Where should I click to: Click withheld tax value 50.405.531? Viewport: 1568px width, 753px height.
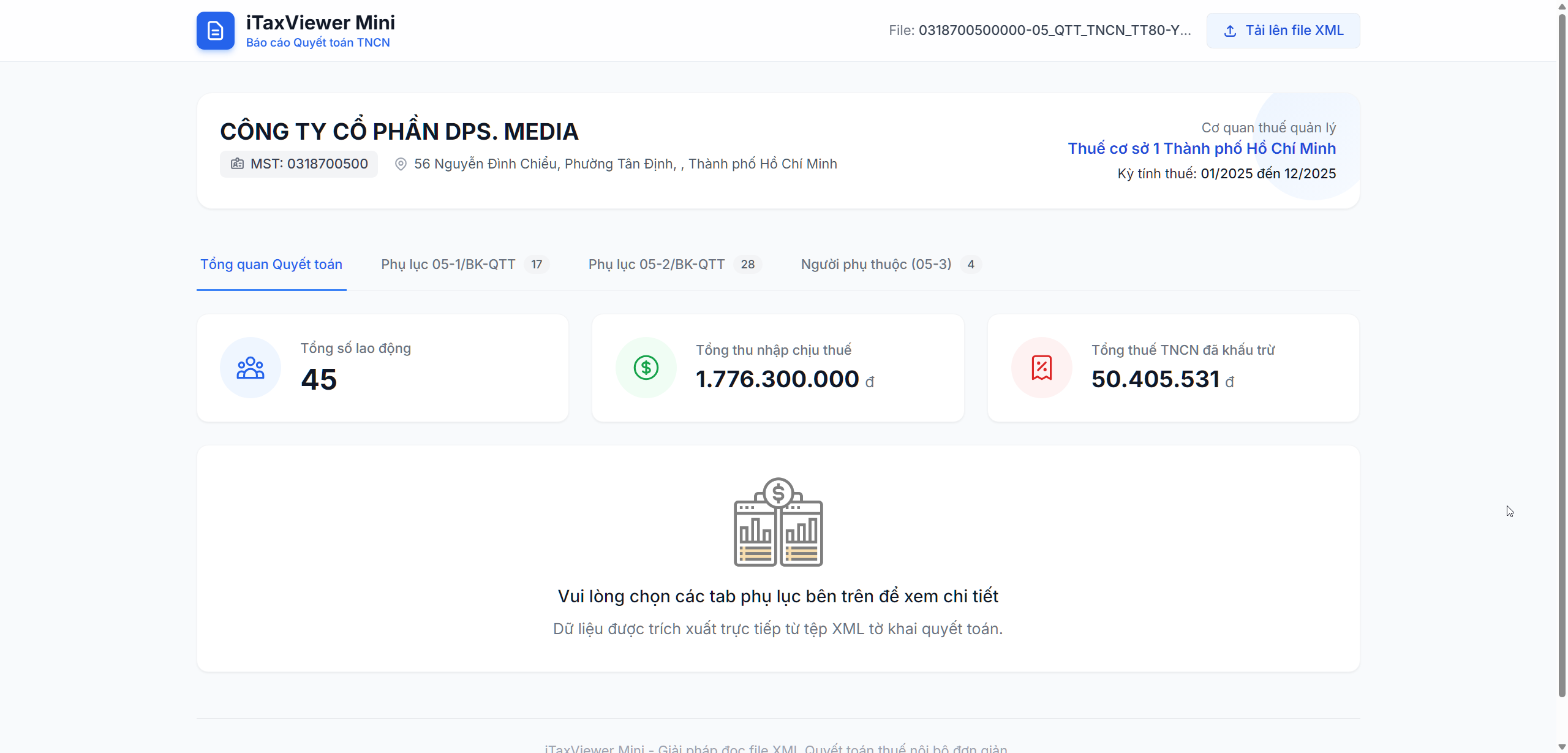click(x=1156, y=379)
